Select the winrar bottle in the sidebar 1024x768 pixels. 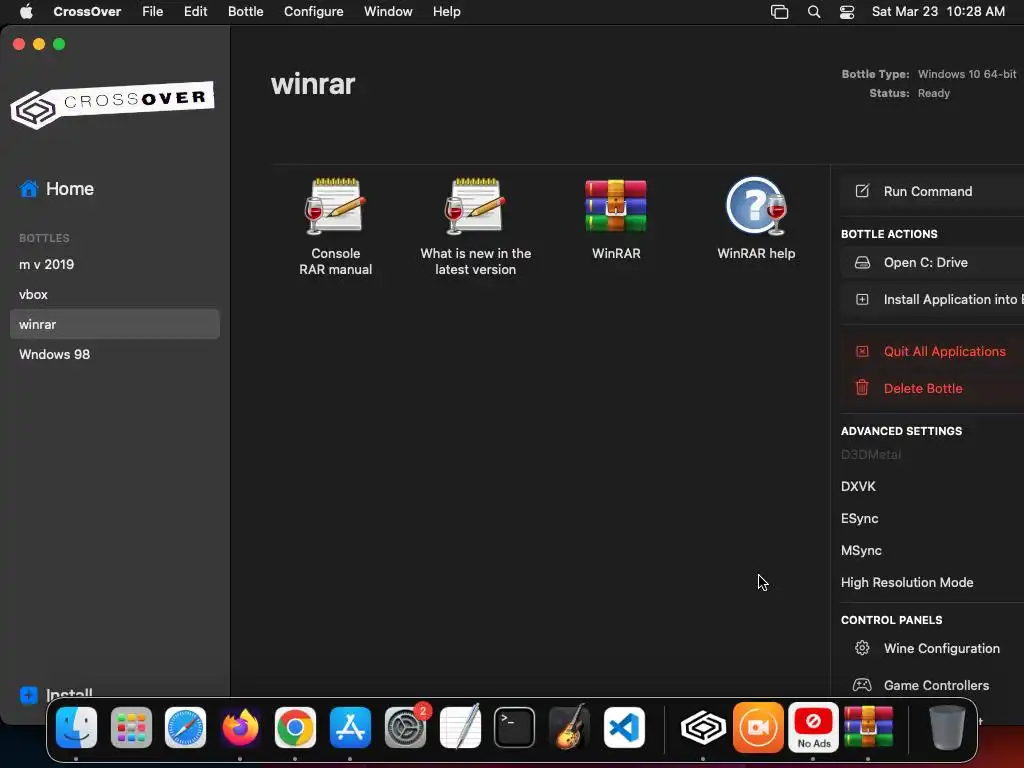(114, 325)
